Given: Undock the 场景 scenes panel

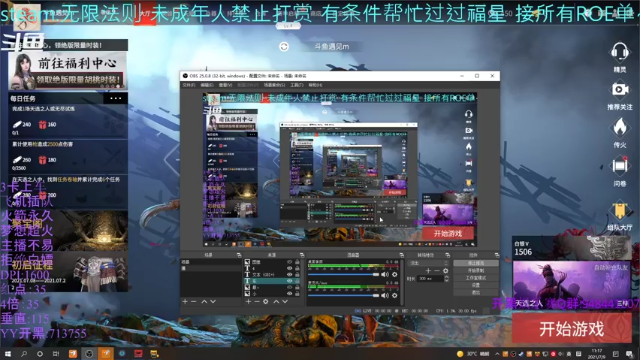Looking at the screenshot, I should click(239, 255).
